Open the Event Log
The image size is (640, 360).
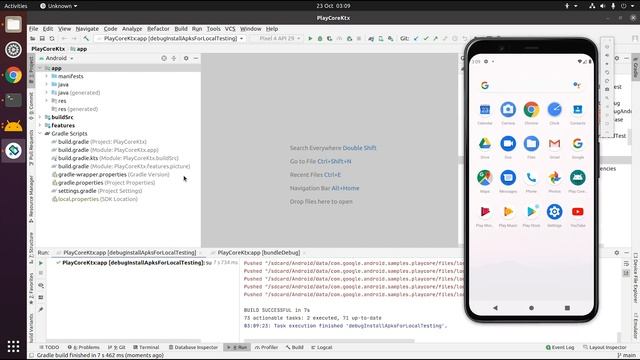pyautogui.click(x=560, y=347)
